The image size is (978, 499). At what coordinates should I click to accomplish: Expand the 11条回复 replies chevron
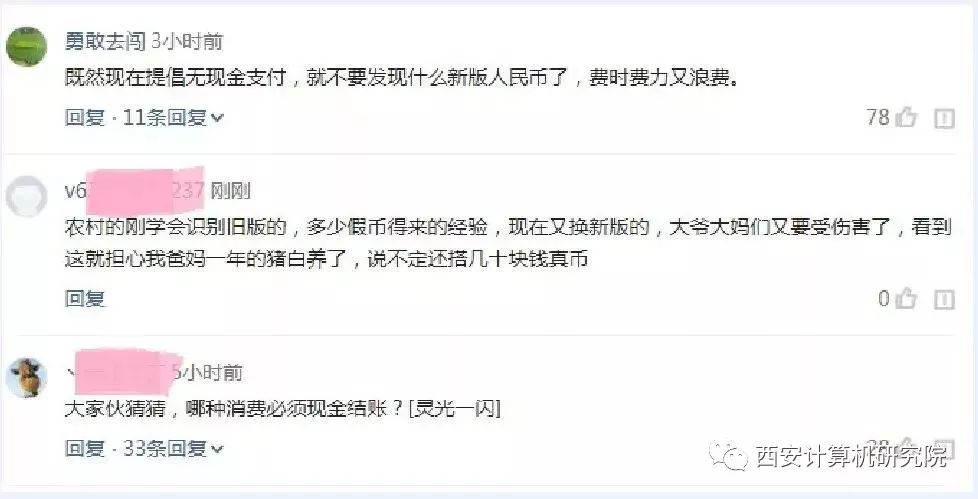pyautogui.click(x=217, y=117)
